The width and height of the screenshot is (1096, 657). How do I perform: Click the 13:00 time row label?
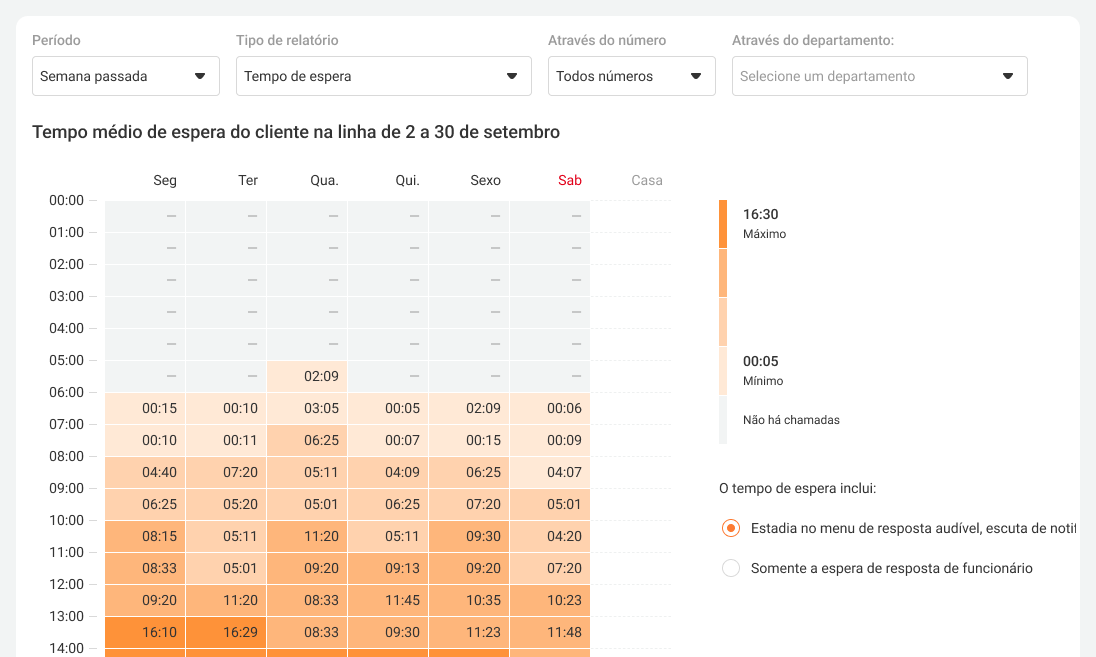[66, 616]
